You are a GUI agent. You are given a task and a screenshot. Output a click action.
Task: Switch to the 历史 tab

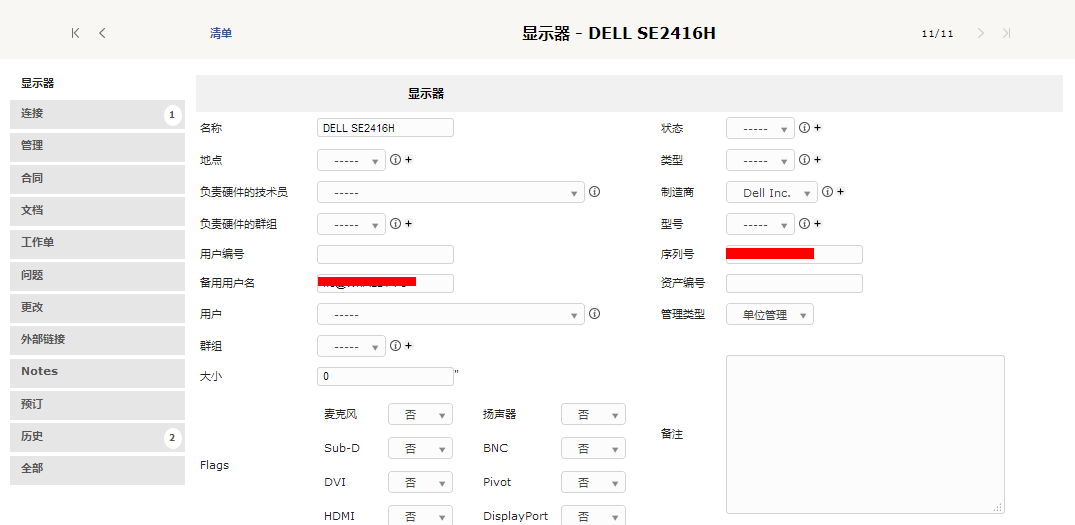pos(97,437)
